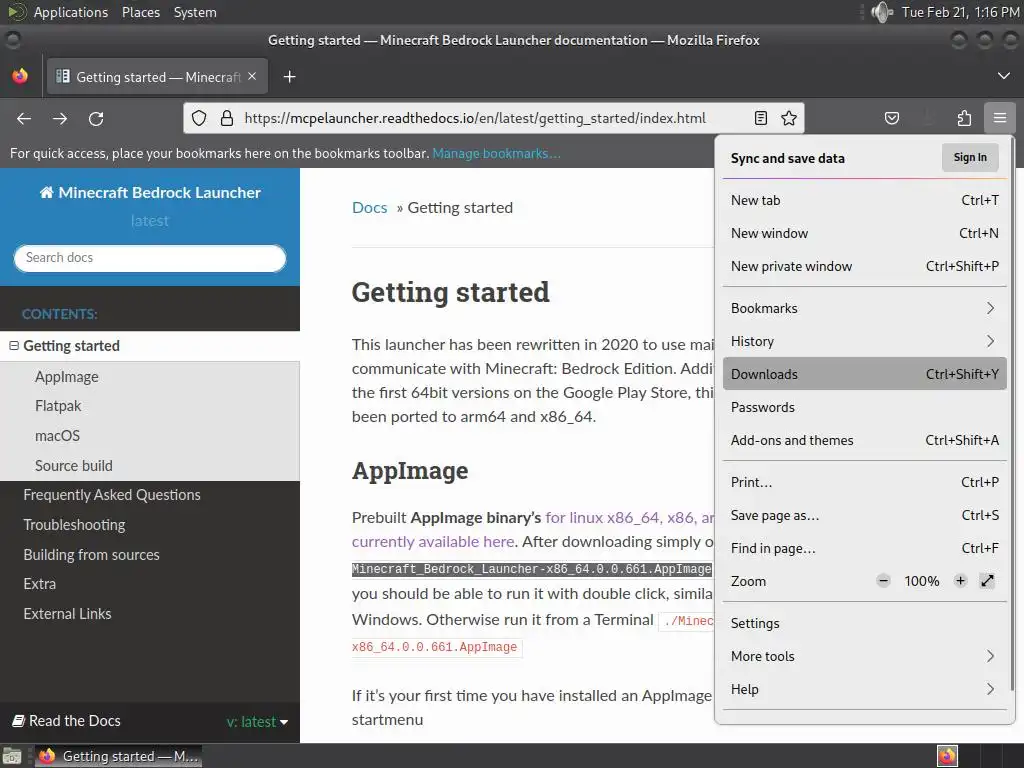Collapse the Getting started tree section
The width and height of the screenshot is (1024, 768).
[x=14, y=345]
